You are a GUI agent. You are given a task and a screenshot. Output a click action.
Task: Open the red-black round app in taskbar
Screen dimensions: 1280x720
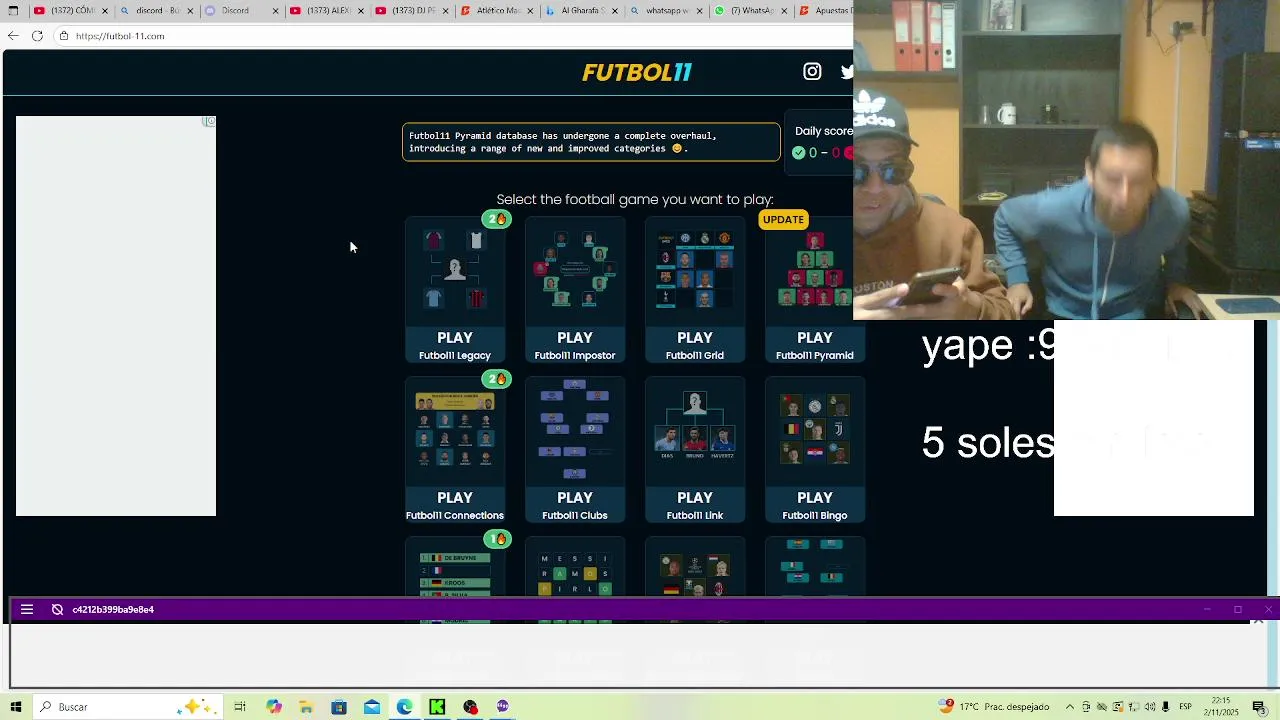pos(470,707)
